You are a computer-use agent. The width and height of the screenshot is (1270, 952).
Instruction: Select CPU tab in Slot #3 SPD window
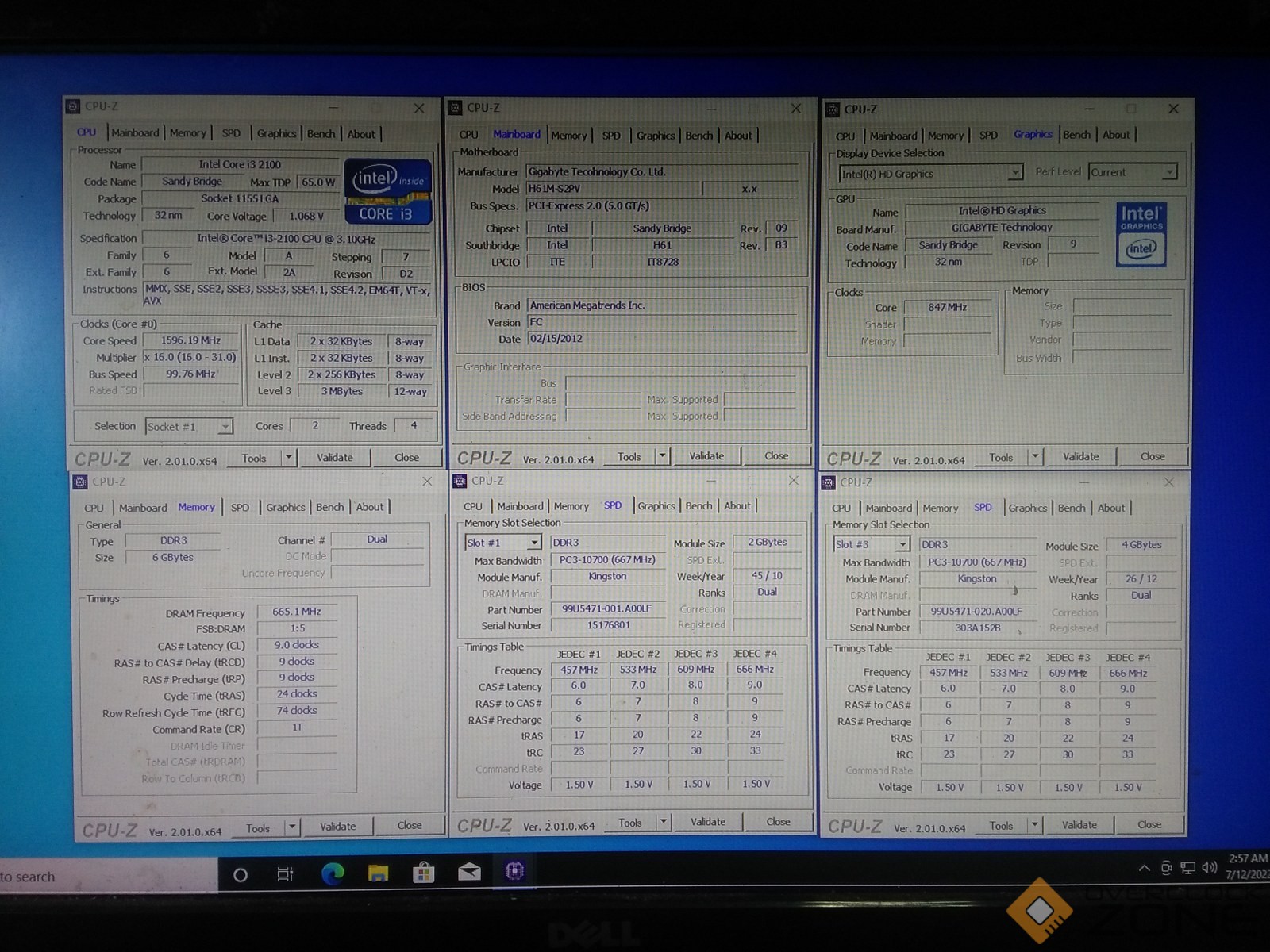tap(841, 508)
